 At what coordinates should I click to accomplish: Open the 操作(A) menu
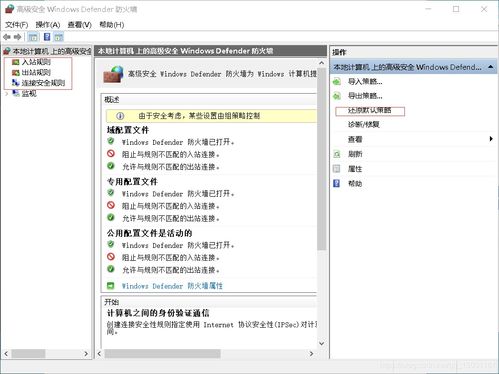pyautogui.click(x=48, y=25)
